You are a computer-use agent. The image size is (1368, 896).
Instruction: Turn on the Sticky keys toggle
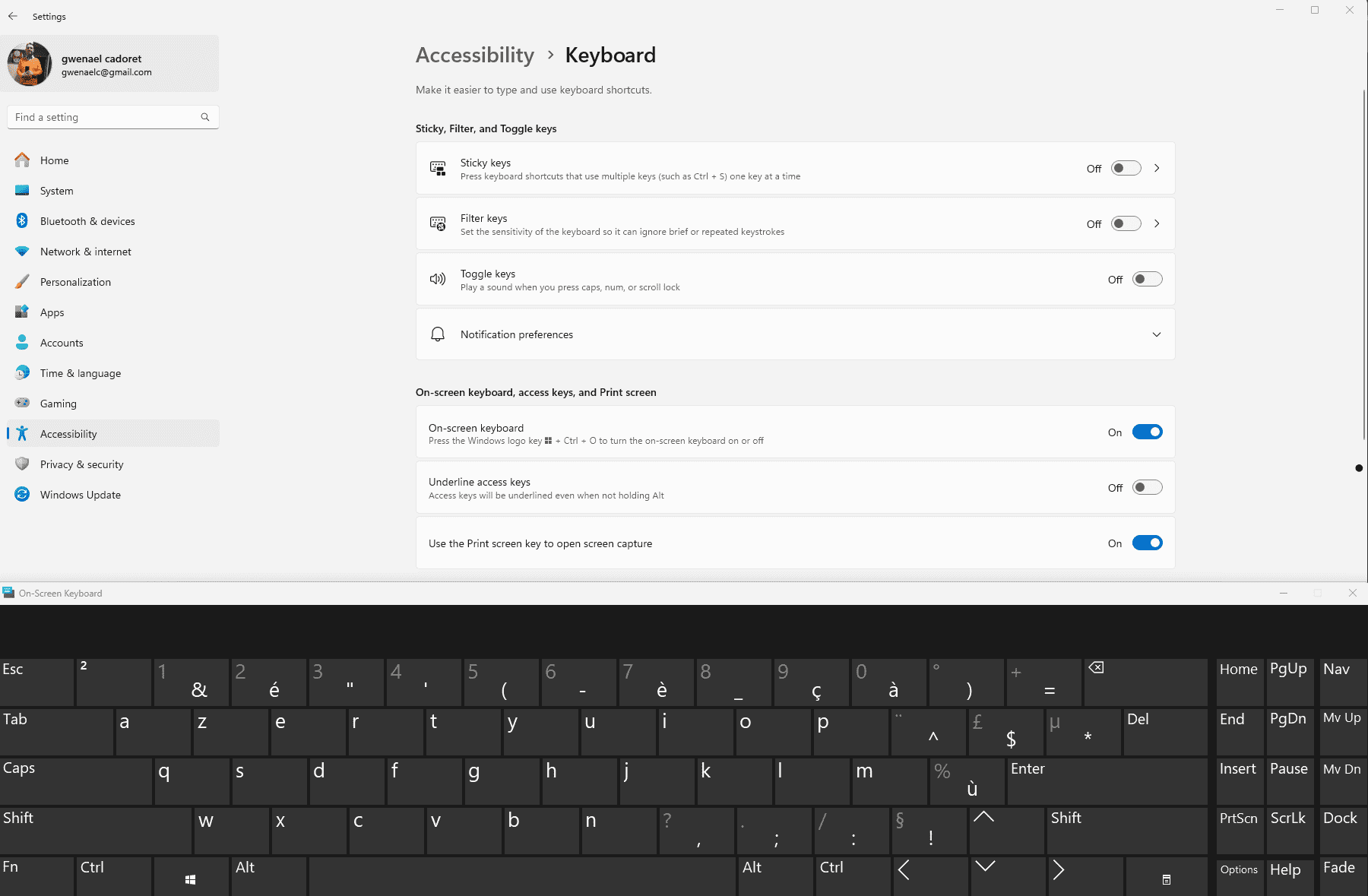1126,168
